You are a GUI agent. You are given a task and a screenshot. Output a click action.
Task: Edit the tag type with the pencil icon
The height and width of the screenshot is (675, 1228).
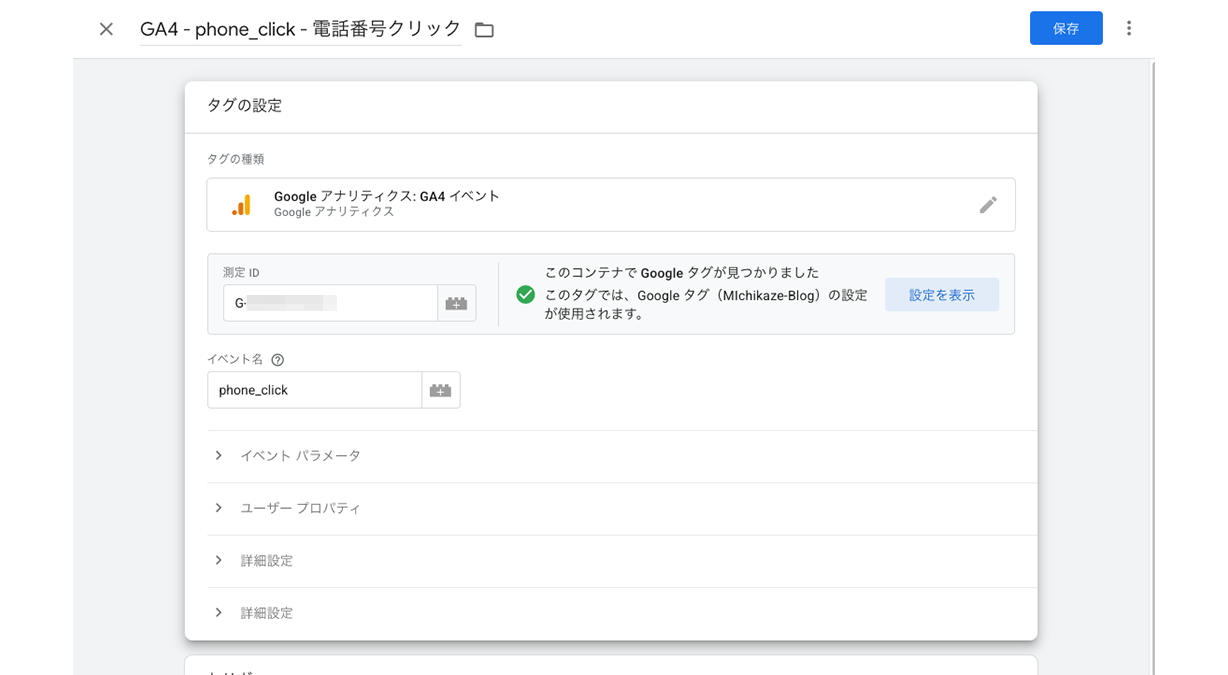click(x=988, y=205)
